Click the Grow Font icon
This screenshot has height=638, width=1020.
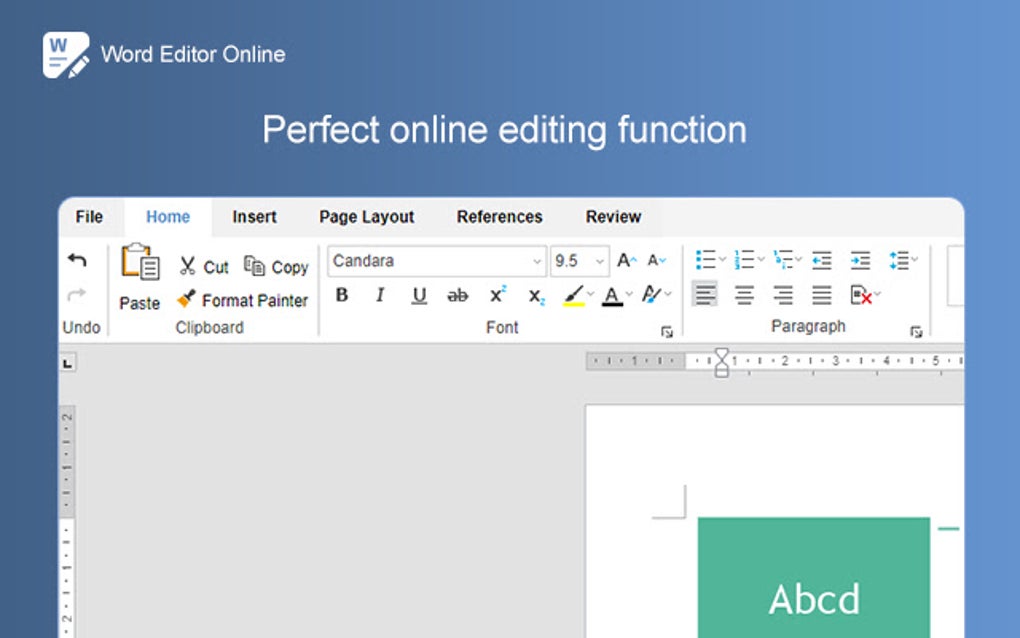coord(626,261)
